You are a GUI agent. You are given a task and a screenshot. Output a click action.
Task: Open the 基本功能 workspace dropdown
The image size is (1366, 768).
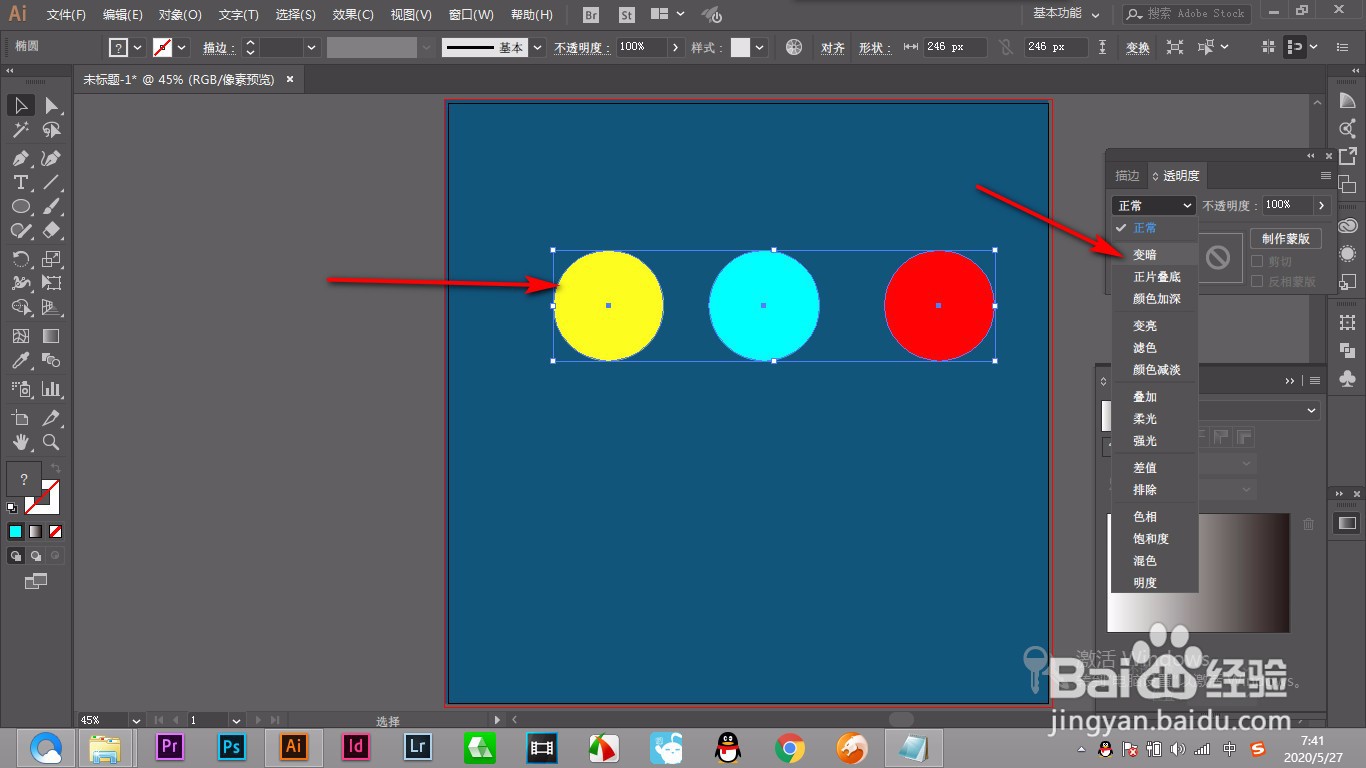pos(1066,14)
